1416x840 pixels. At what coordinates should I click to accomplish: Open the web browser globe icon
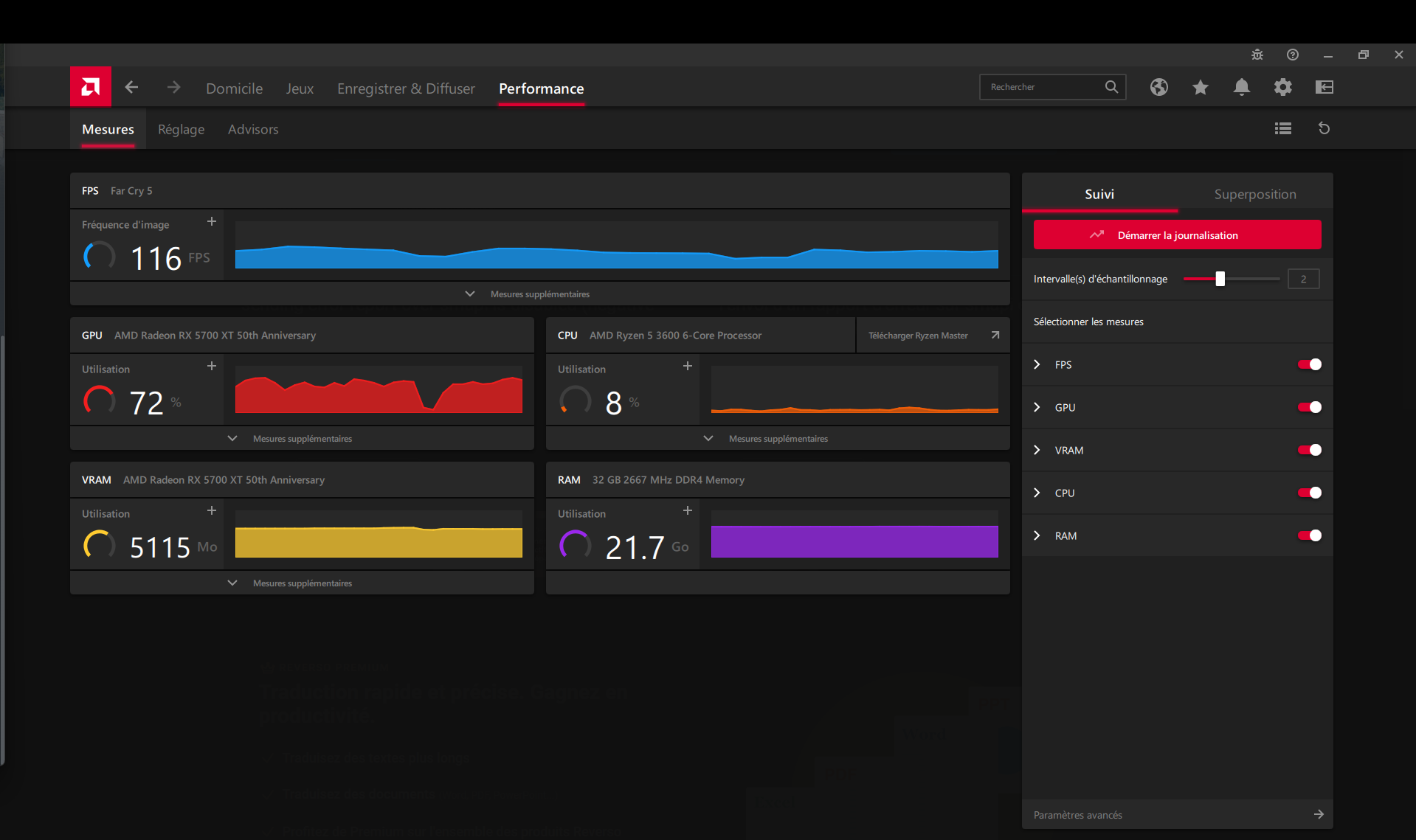(1158, 87)
